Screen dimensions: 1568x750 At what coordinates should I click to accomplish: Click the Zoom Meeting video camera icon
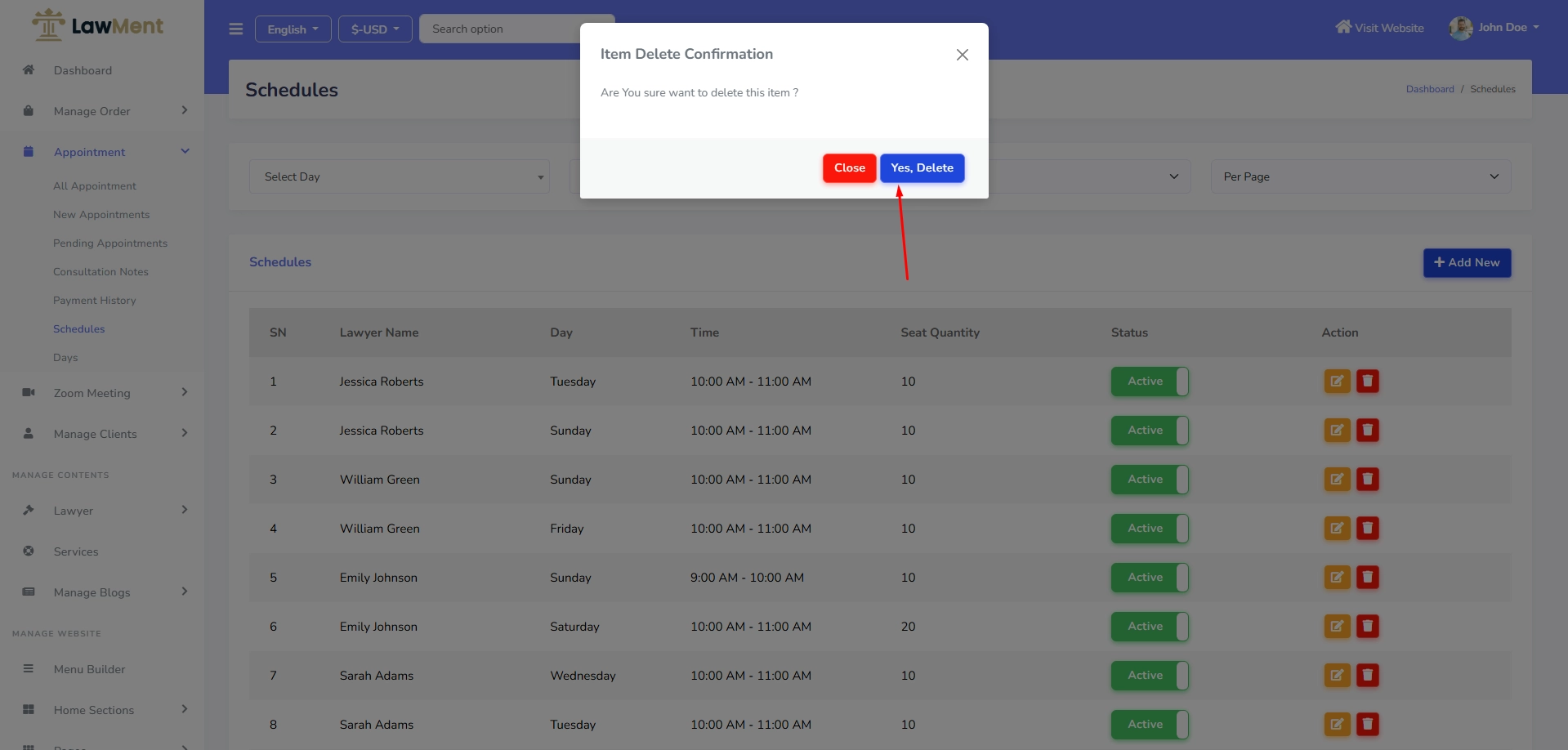tap(29, 392)
